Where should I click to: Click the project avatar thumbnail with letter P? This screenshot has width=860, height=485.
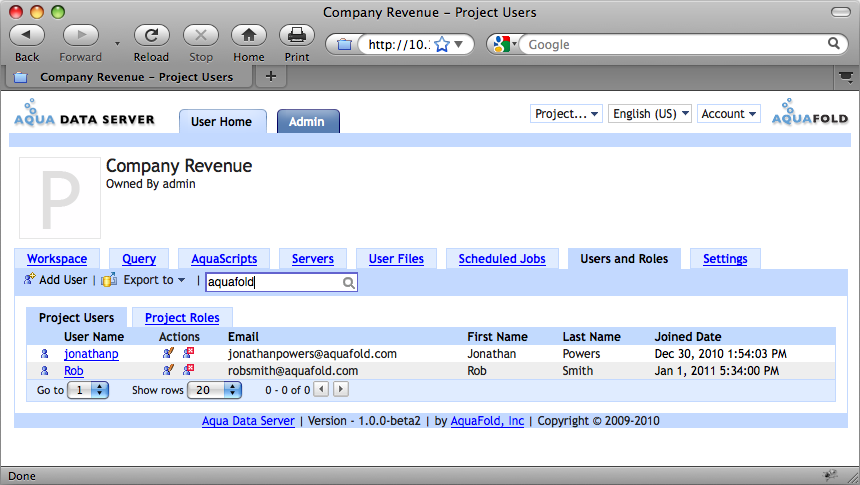click(x=60, y=198)
